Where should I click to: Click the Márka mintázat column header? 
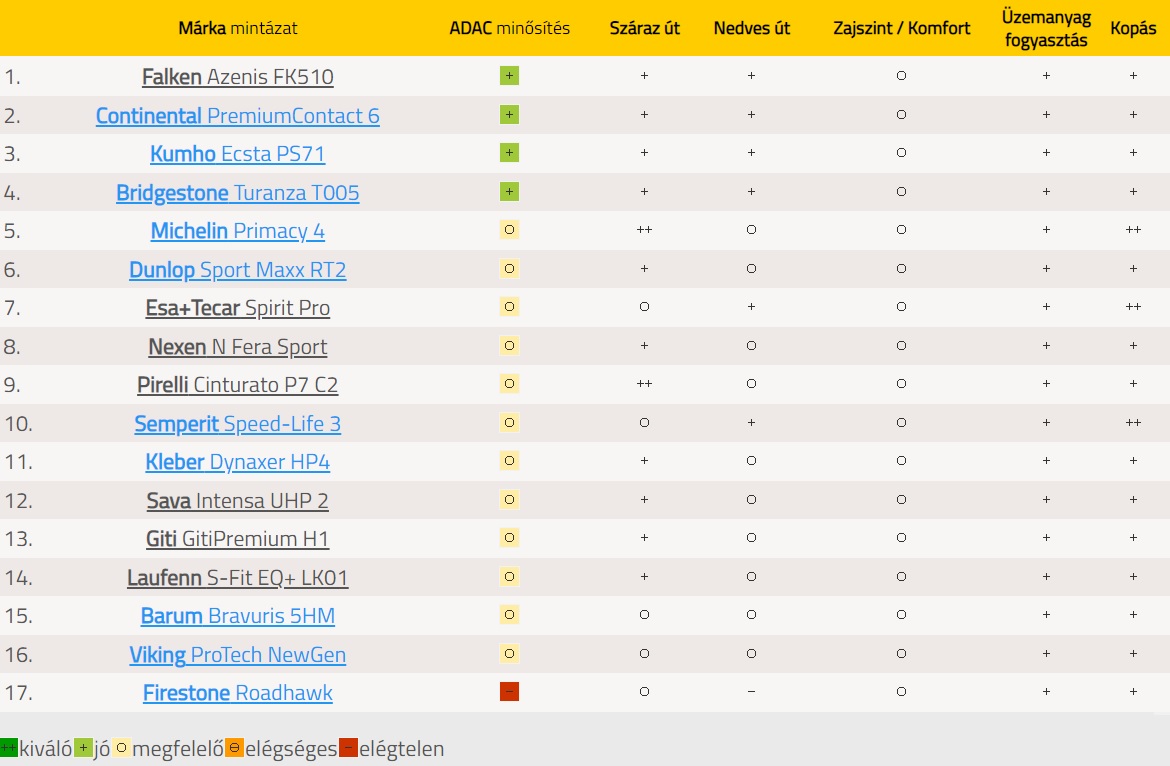point(237,28)
